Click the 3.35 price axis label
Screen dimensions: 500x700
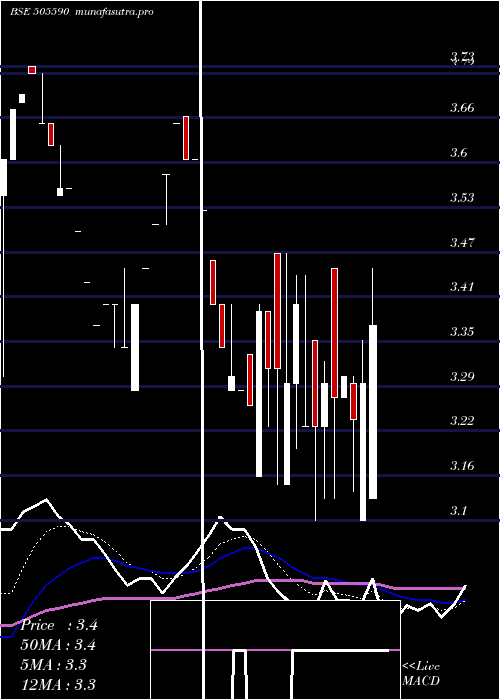click(x=462, y=332)
